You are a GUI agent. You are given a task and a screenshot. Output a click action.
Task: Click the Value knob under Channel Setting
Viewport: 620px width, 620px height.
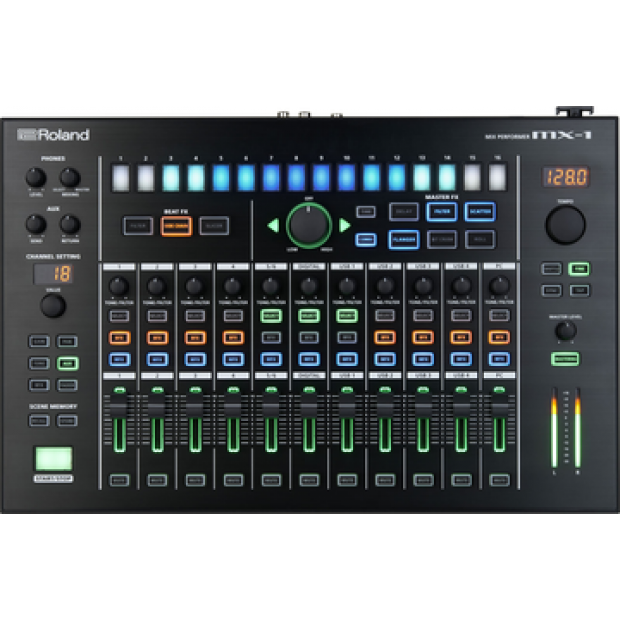pos(53,305)
